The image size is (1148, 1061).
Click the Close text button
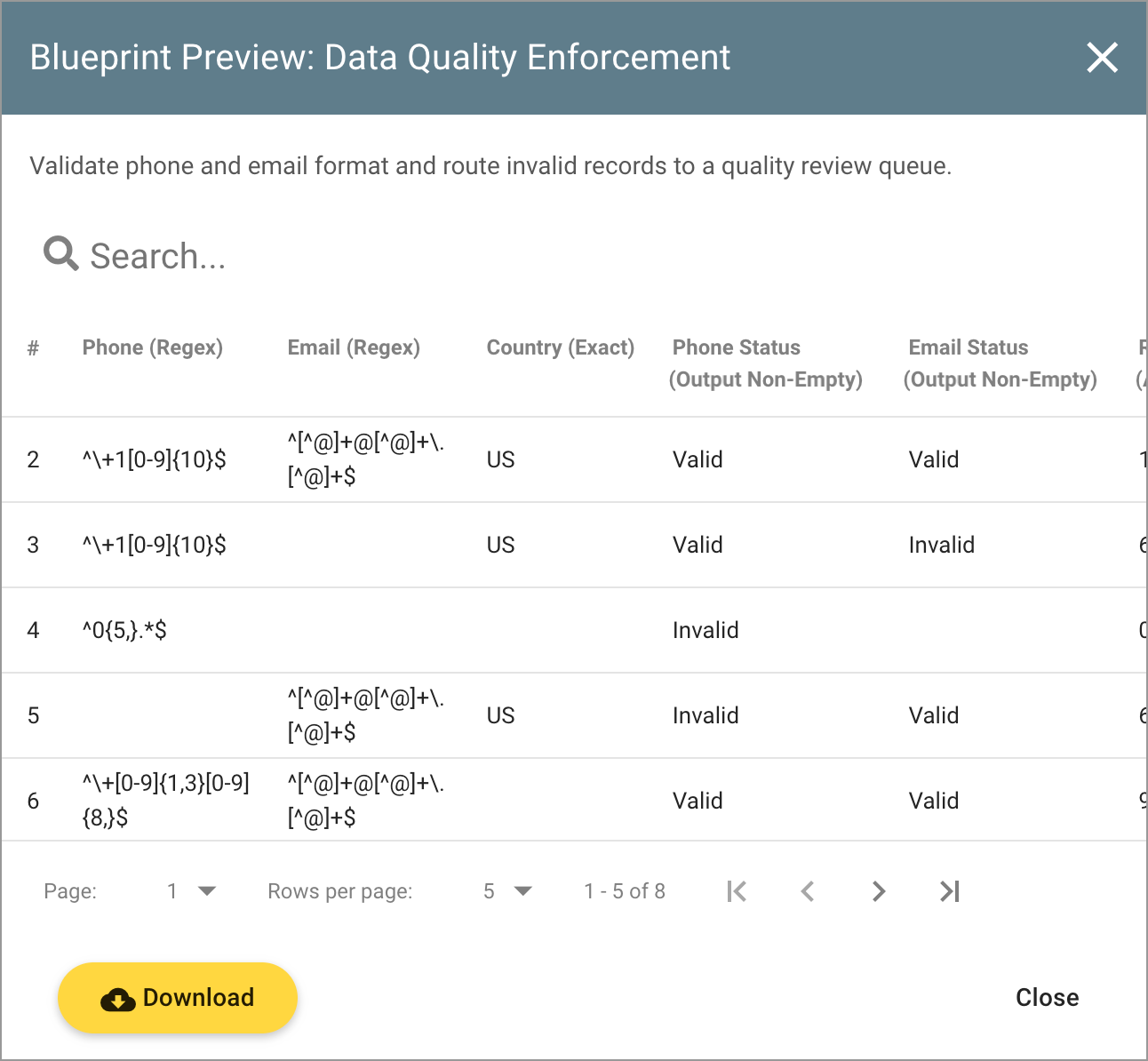(1048, 998)
